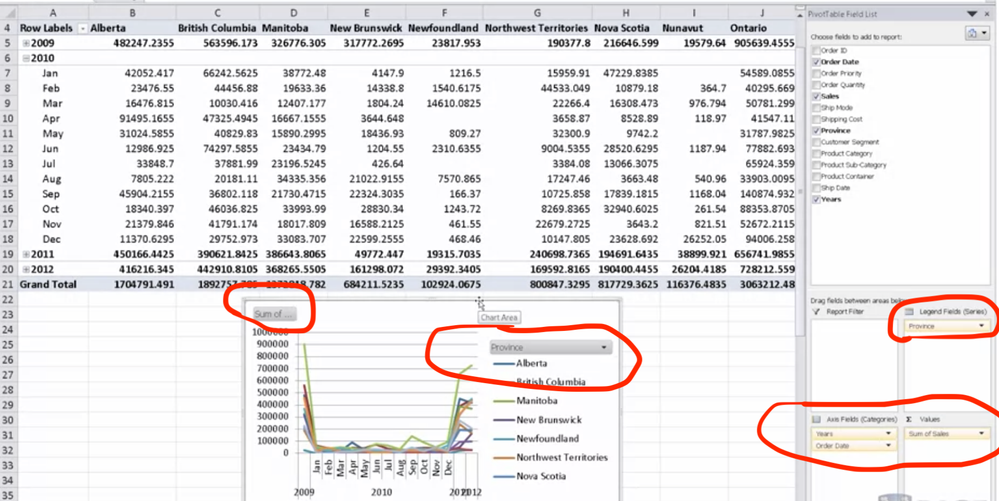Screen dimensions: 999x501
Task: Select the Grand Total row label
Action: (53, 284)
